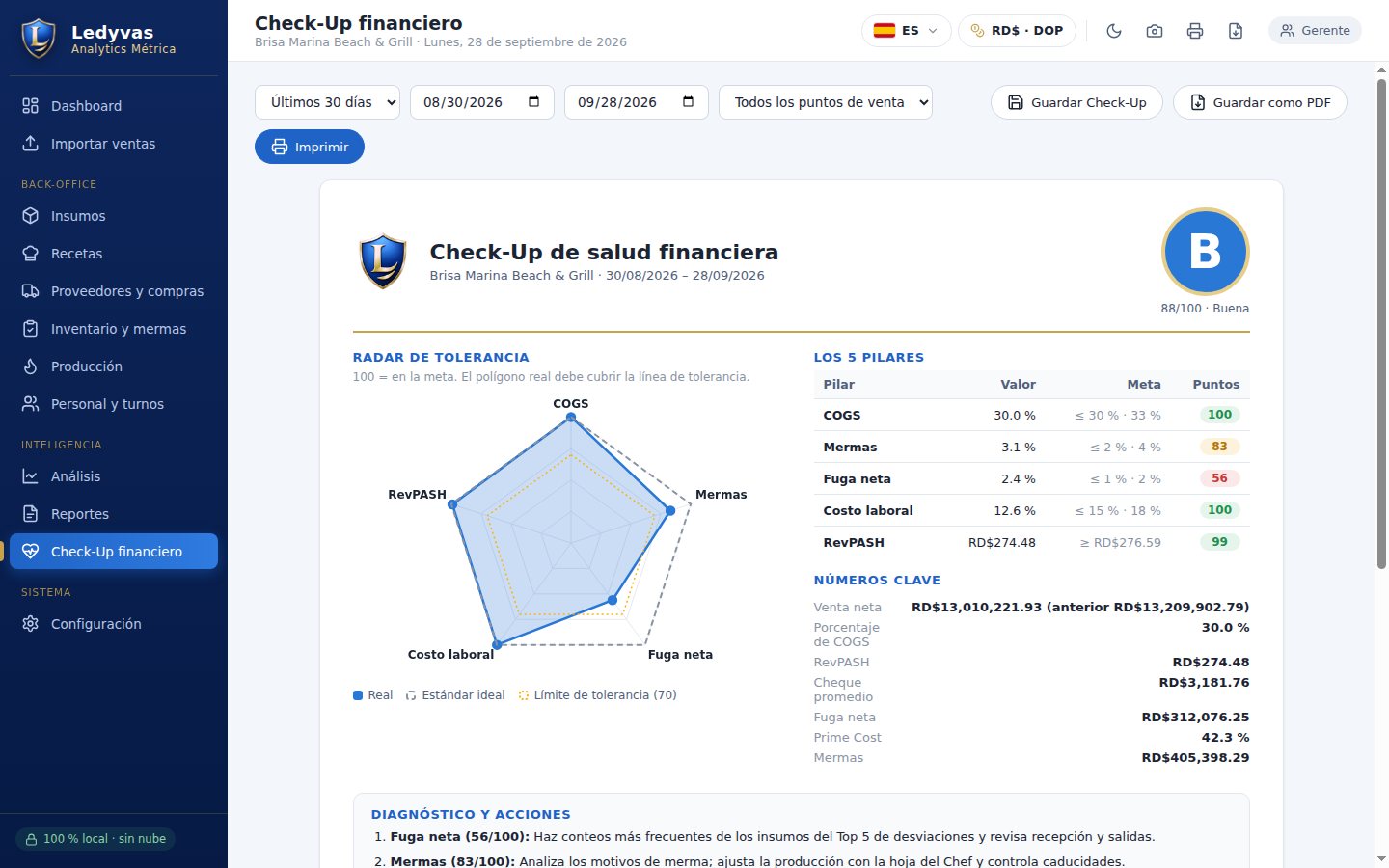The image size is (1389, 868).
Task: Click the Configuración gear icon
Action: [x=31, y=624]
